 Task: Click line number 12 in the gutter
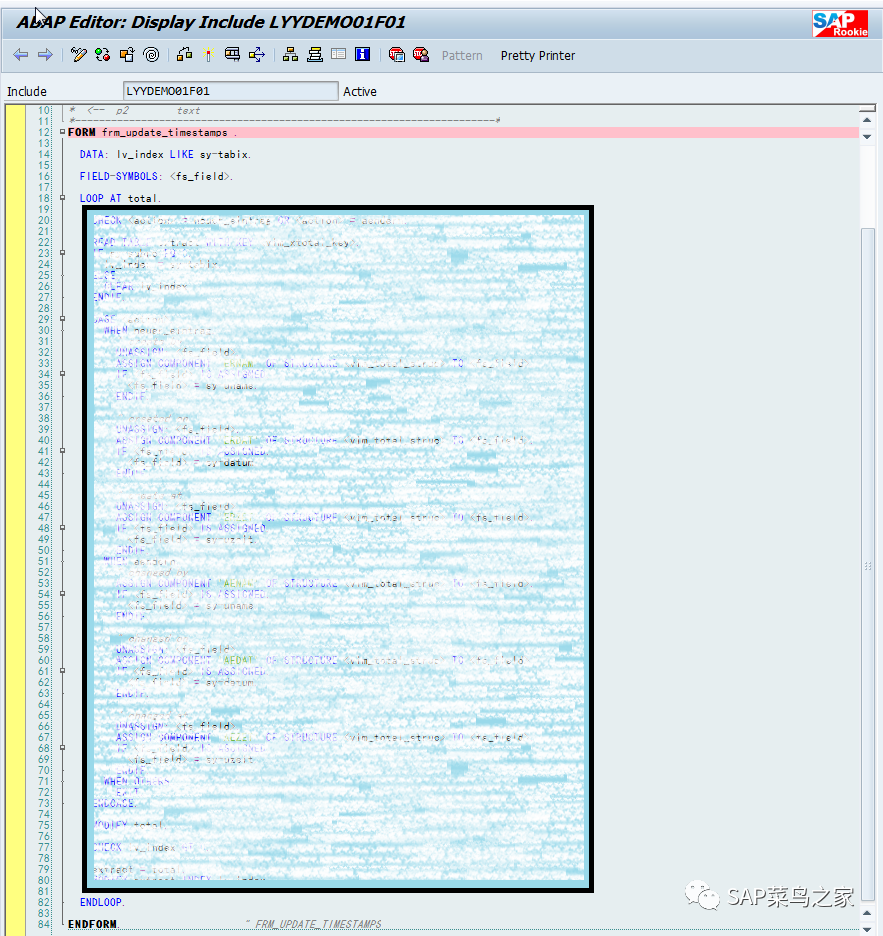(x=44, y=133)
